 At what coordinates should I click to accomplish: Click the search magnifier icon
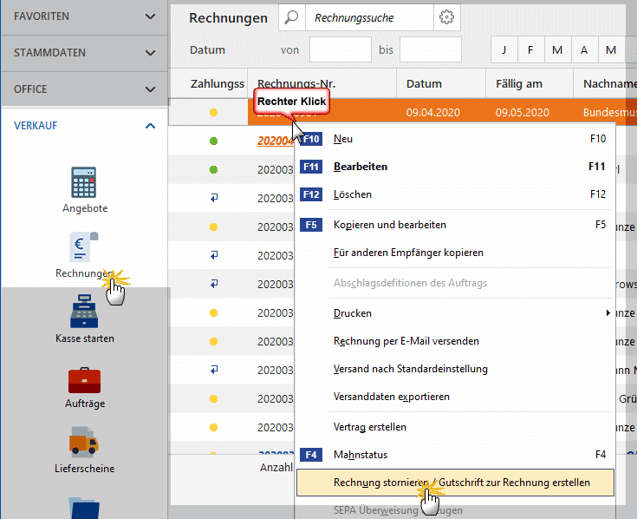pos(290,18)
